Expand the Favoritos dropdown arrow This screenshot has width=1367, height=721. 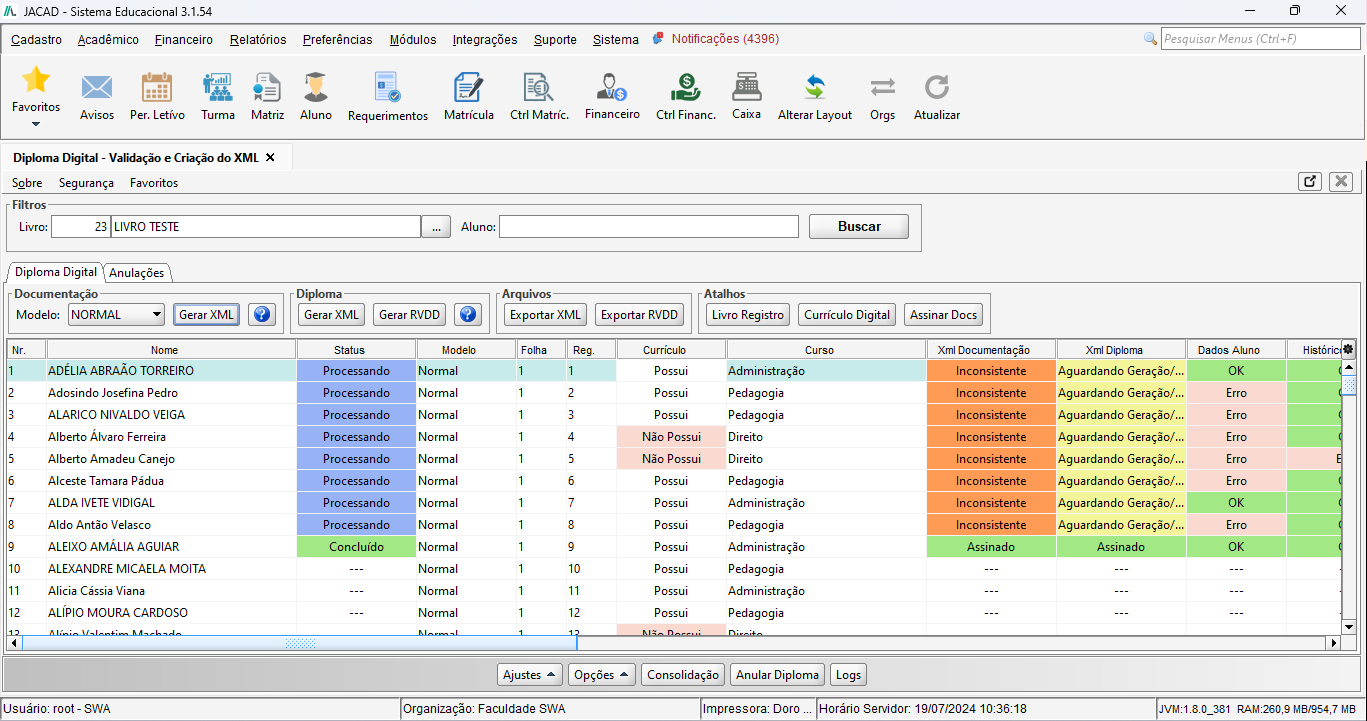[x=36, y=124]
